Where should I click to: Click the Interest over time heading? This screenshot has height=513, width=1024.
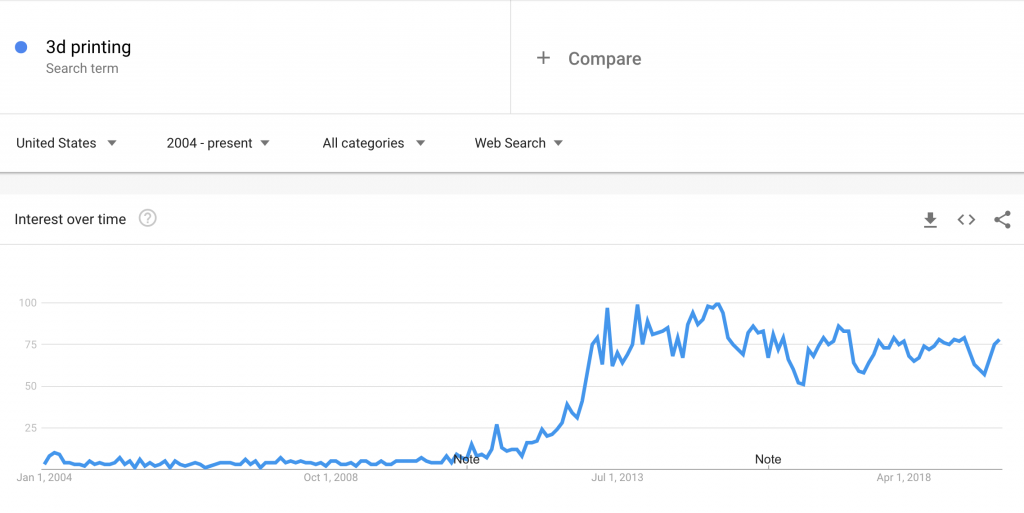(x=70, y=219)
